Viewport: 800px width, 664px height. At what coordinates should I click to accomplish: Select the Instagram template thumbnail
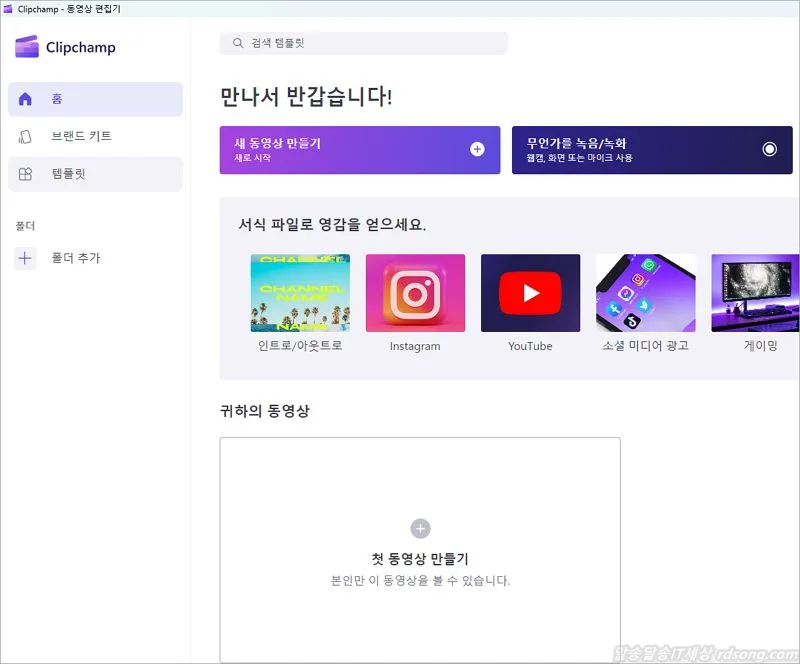tap(415, 293)
